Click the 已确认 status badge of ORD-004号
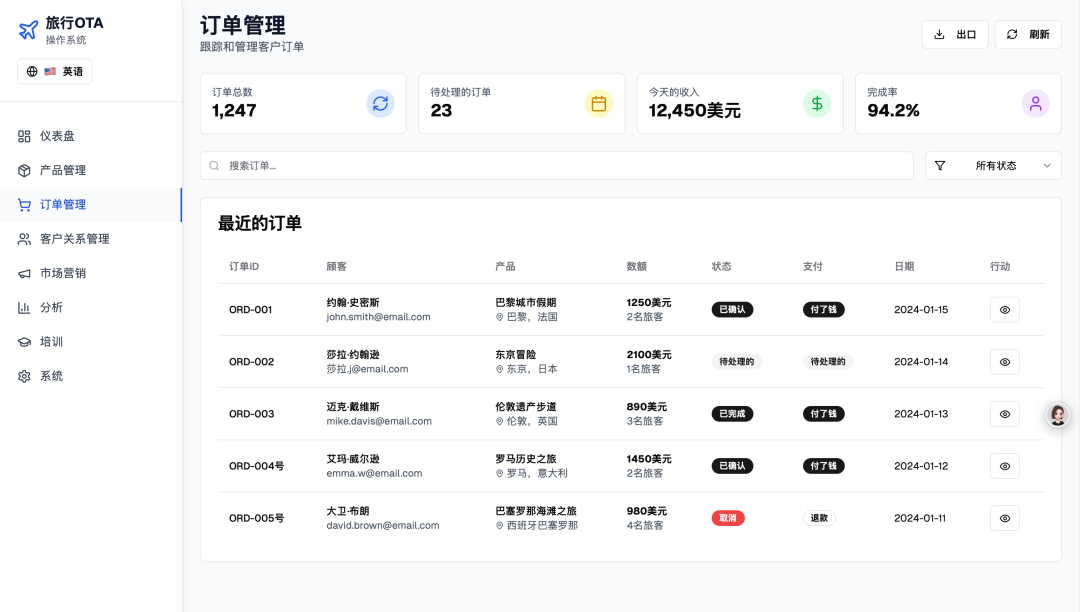Viewport: 1080px width, 612px height. click(732, 466)
